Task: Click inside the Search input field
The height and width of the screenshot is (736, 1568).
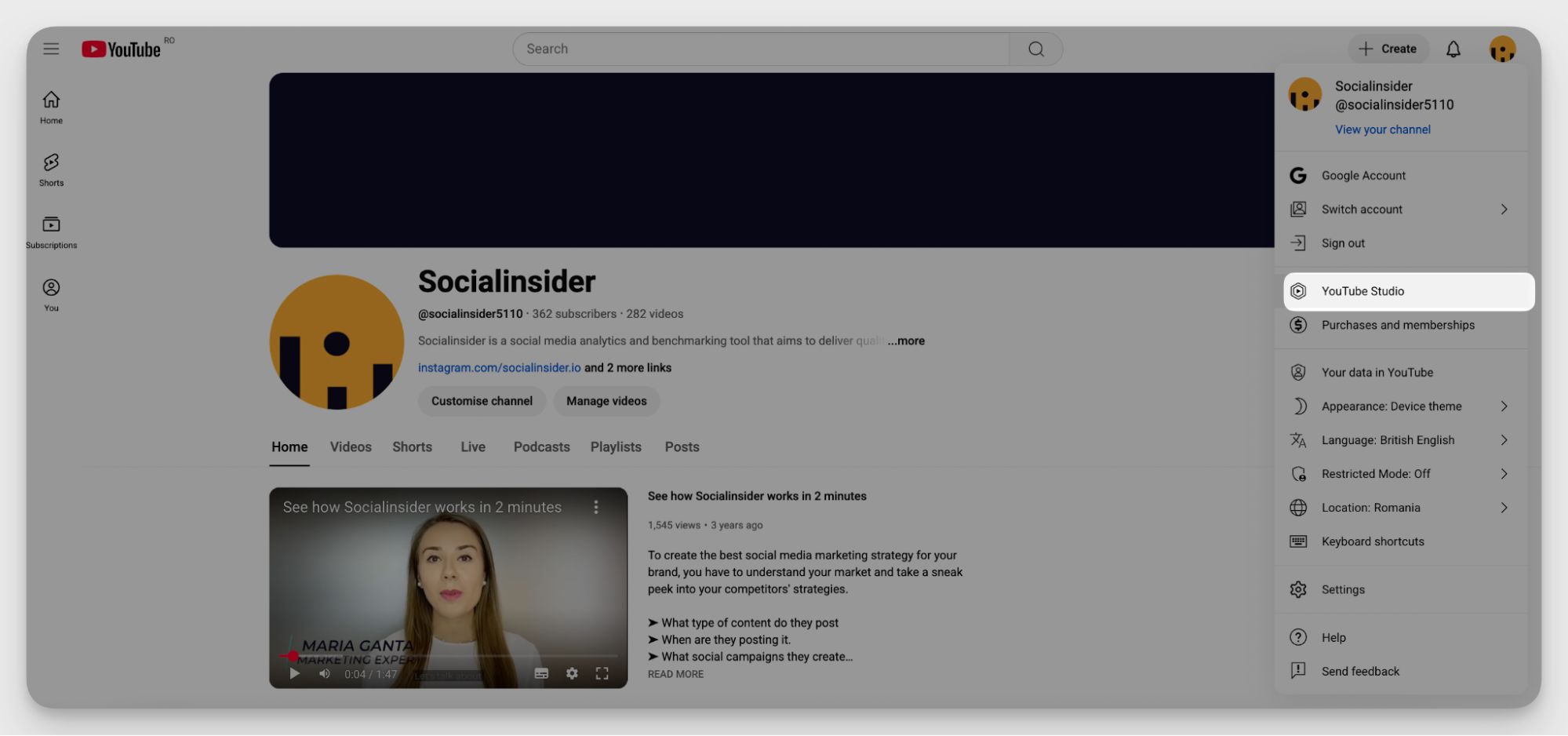Action: [x=761, y=49]
